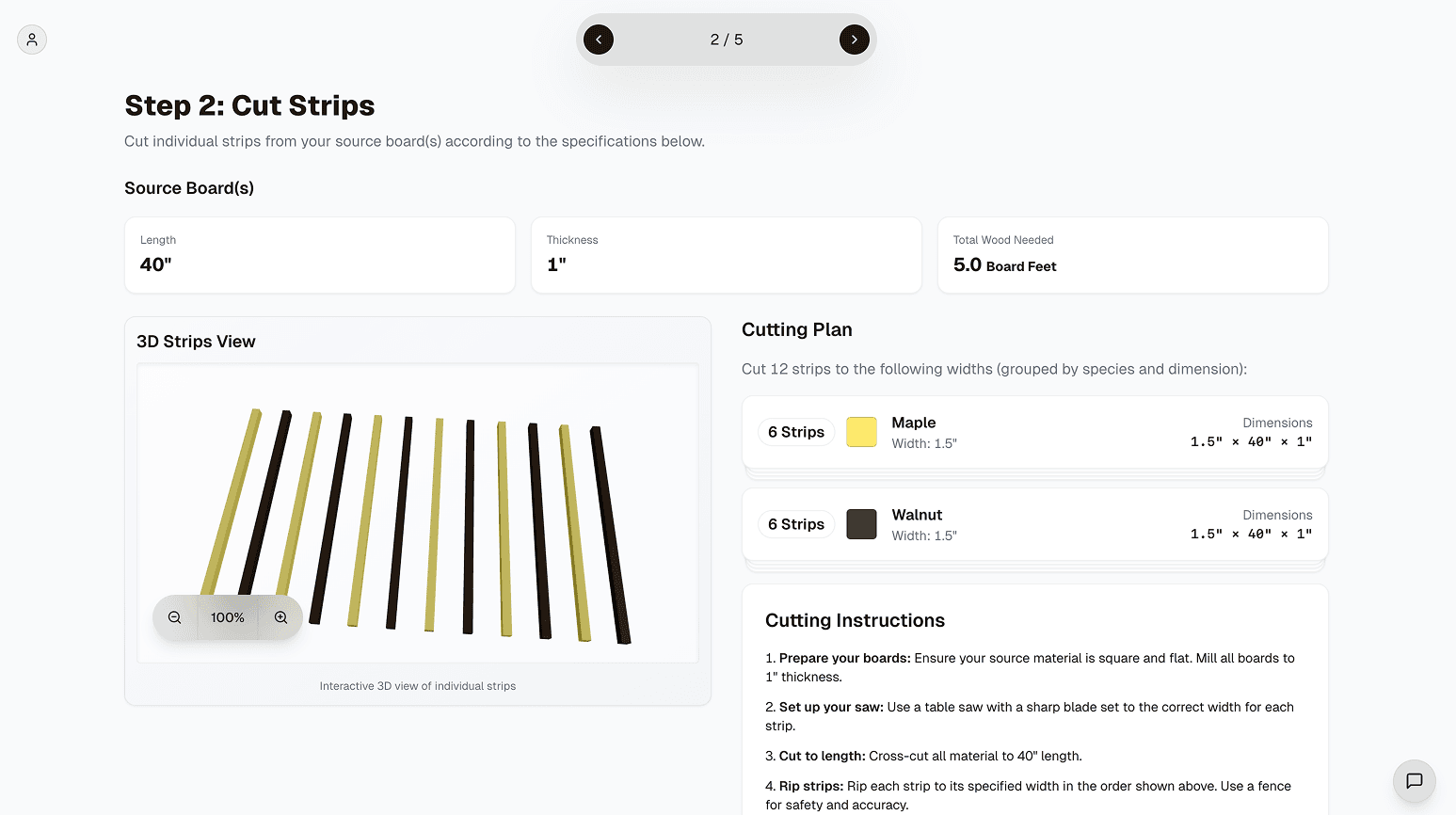Click the Walnut dark color swatch

(x=861, y=524)
